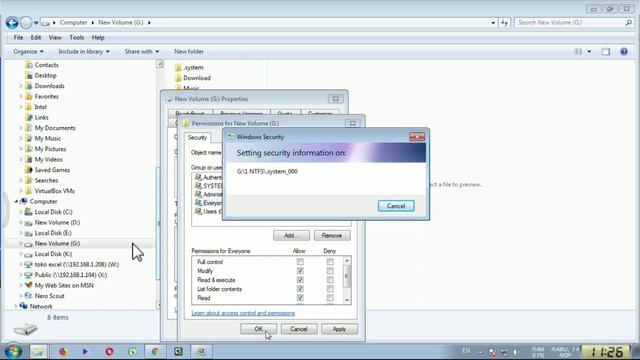Toggle the preview pane icon
This screenshot has width=640, height=360.
point(606,51)
